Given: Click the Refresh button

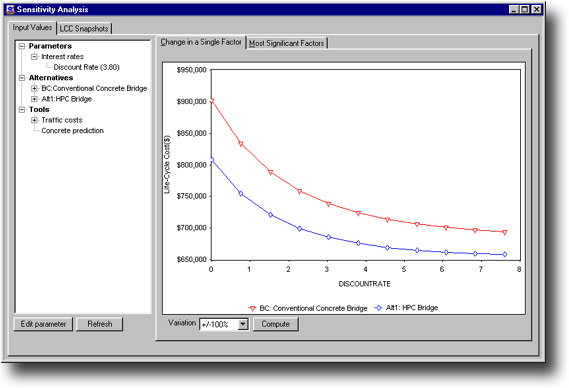Looking at the screenshot, I should pyautogui.click(x=99, y=324).
